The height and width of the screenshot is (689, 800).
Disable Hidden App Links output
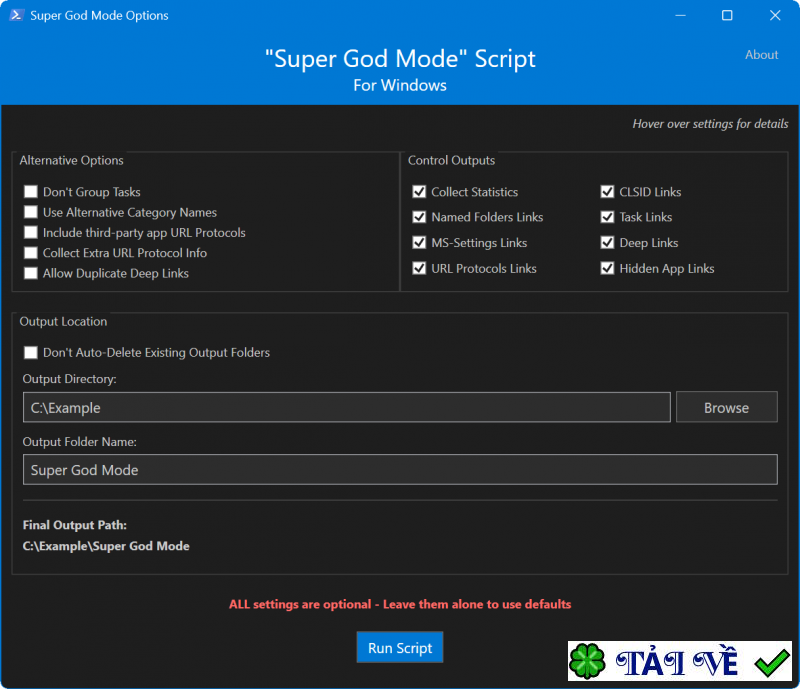tap(608, 268)
